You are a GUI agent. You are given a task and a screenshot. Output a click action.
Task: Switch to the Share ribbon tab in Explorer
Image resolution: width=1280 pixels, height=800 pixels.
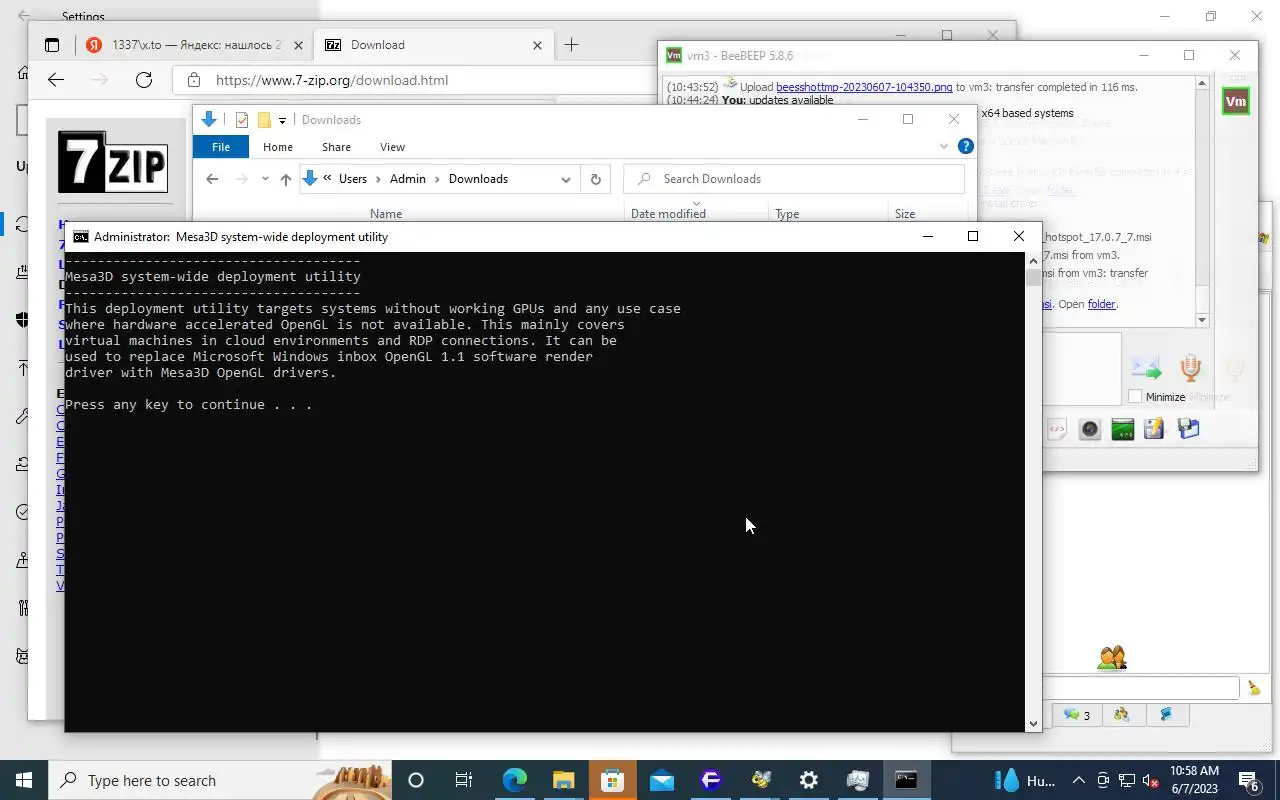click(336, 147)
